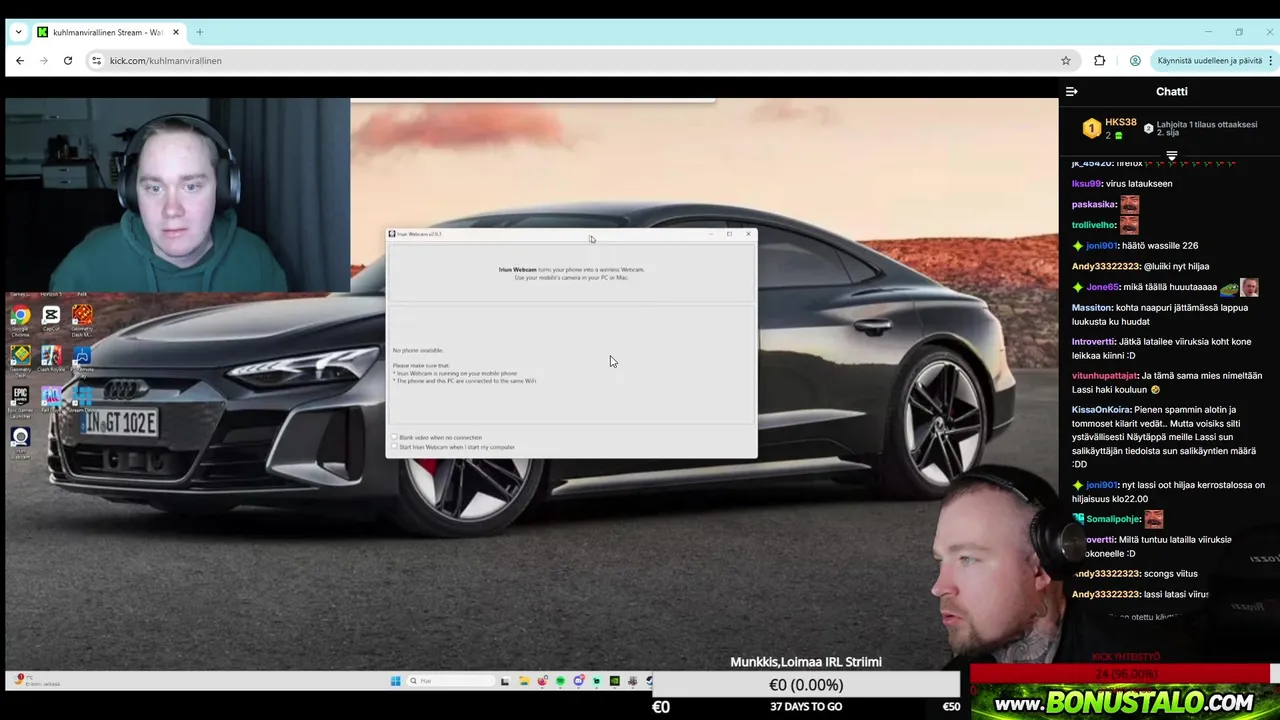This screenshot has width=1280, height=720.
Task: Click username Massiton in chat
Action: click(x=1092, y=308)
